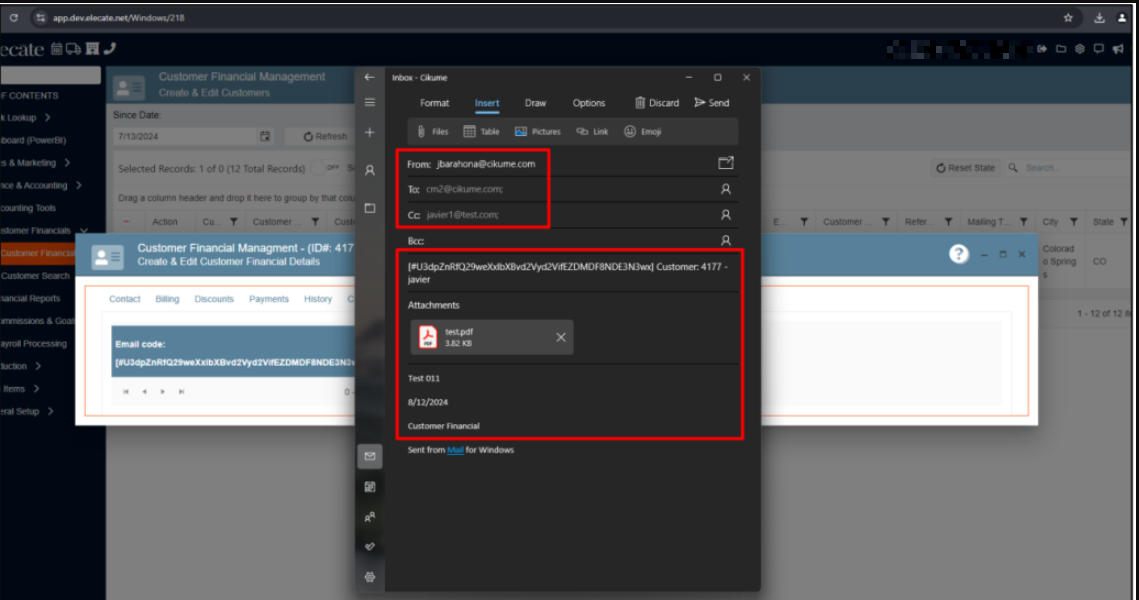
Task: Open the help question mark icon
Action: tap(958, 254)
